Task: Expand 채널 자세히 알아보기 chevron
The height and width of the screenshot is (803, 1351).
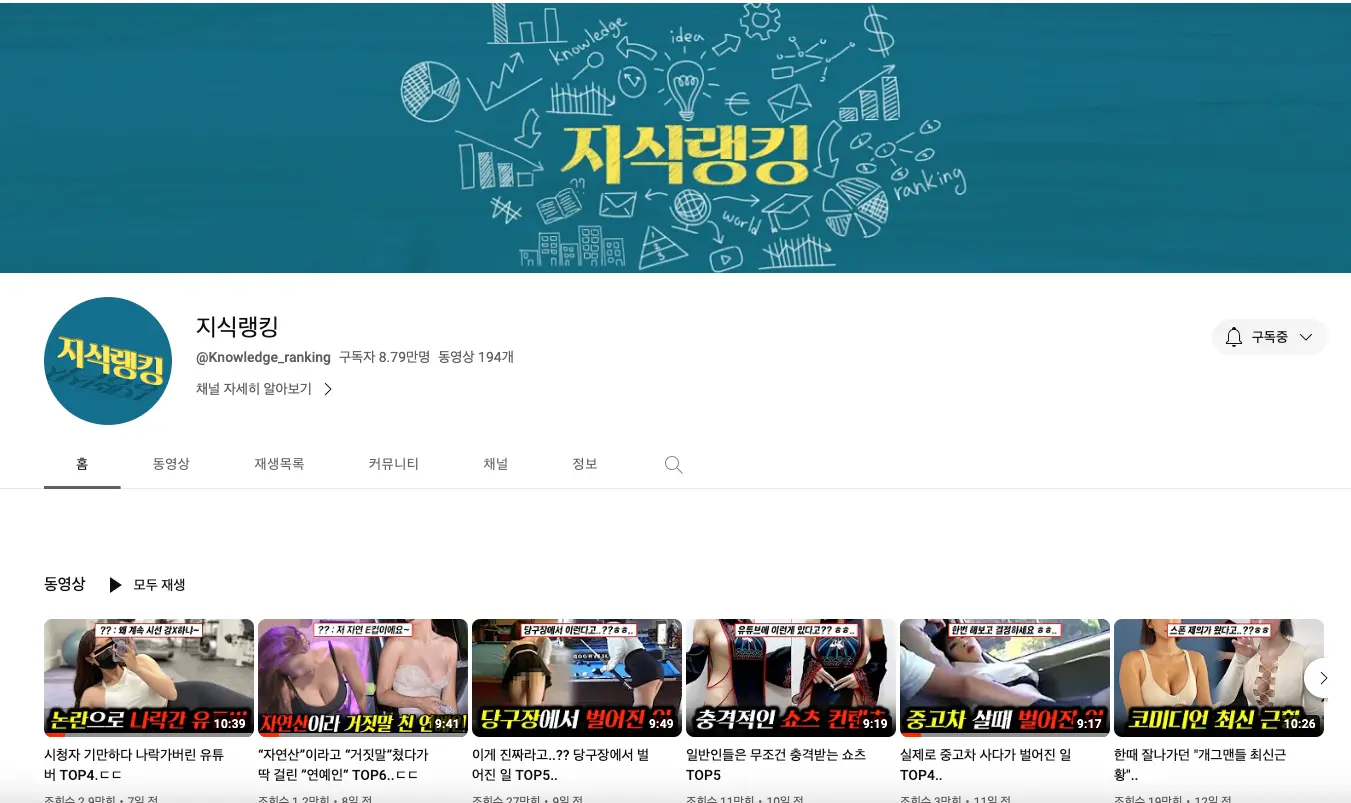Action: (x=328, y=389)
